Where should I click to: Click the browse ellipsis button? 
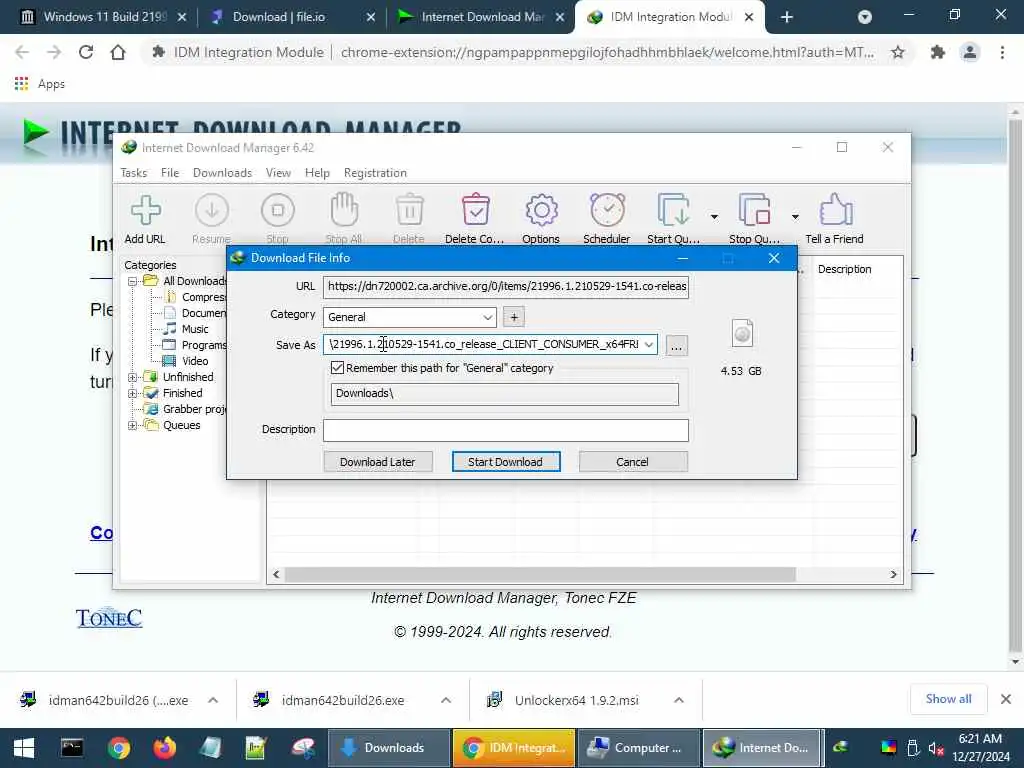677,345
